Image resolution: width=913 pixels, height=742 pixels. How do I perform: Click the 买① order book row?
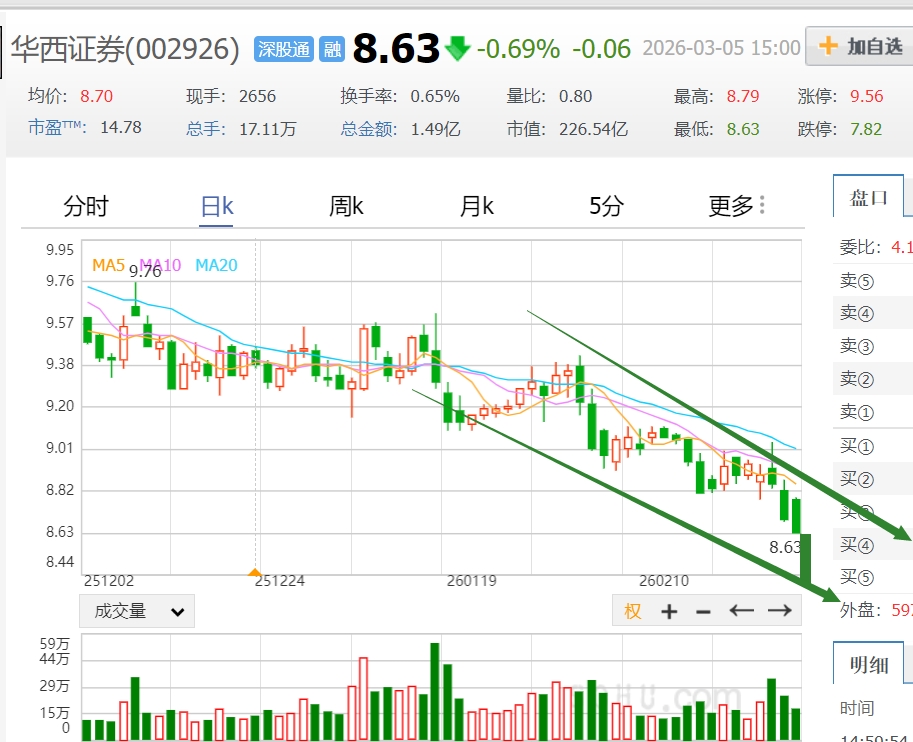point(873,446)
